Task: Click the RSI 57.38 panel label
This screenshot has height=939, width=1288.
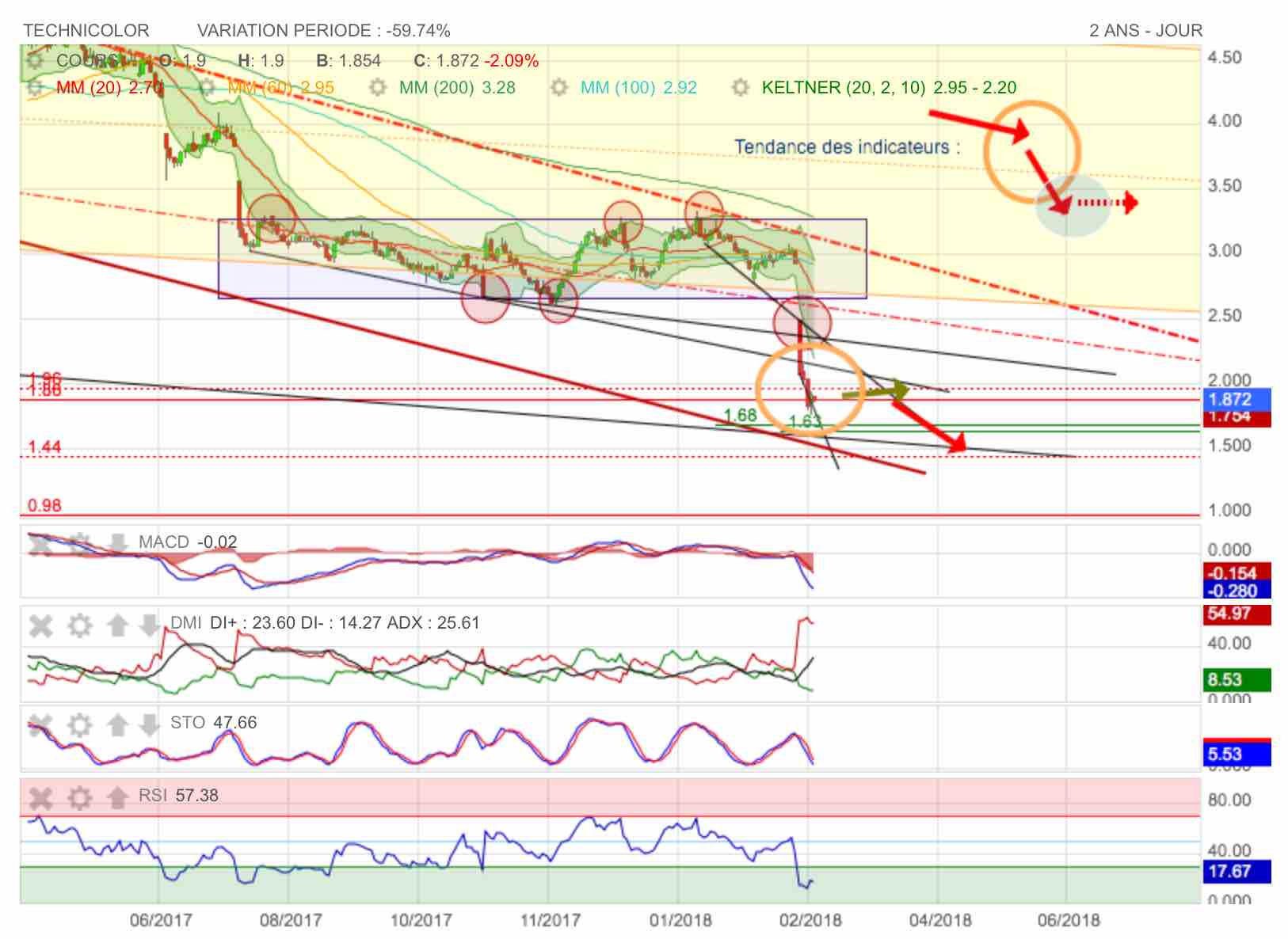Action: coord(178,796)
